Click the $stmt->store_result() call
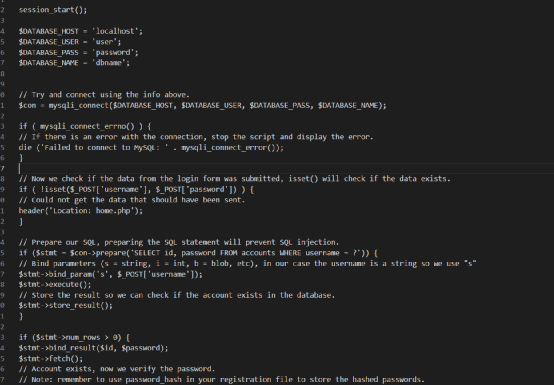 [66, 306]
